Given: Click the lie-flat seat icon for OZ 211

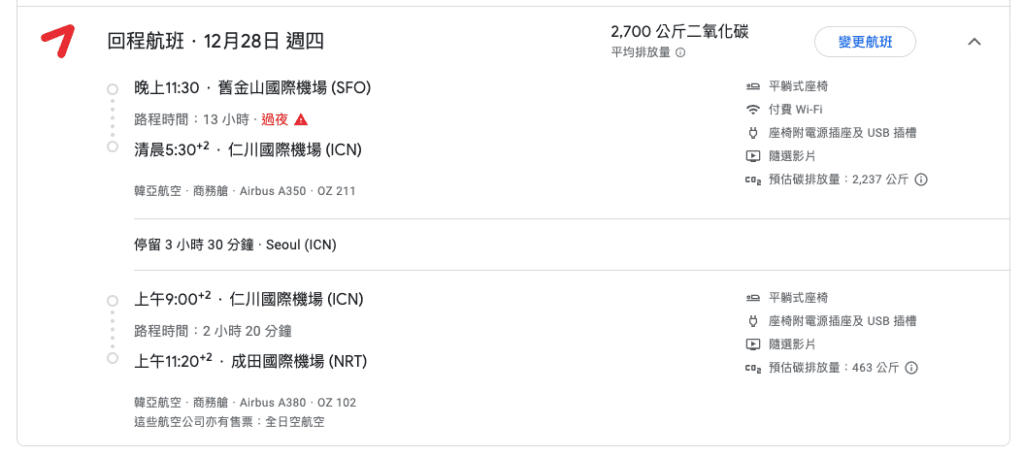Looking at the screenshot, I should [753, 86].
